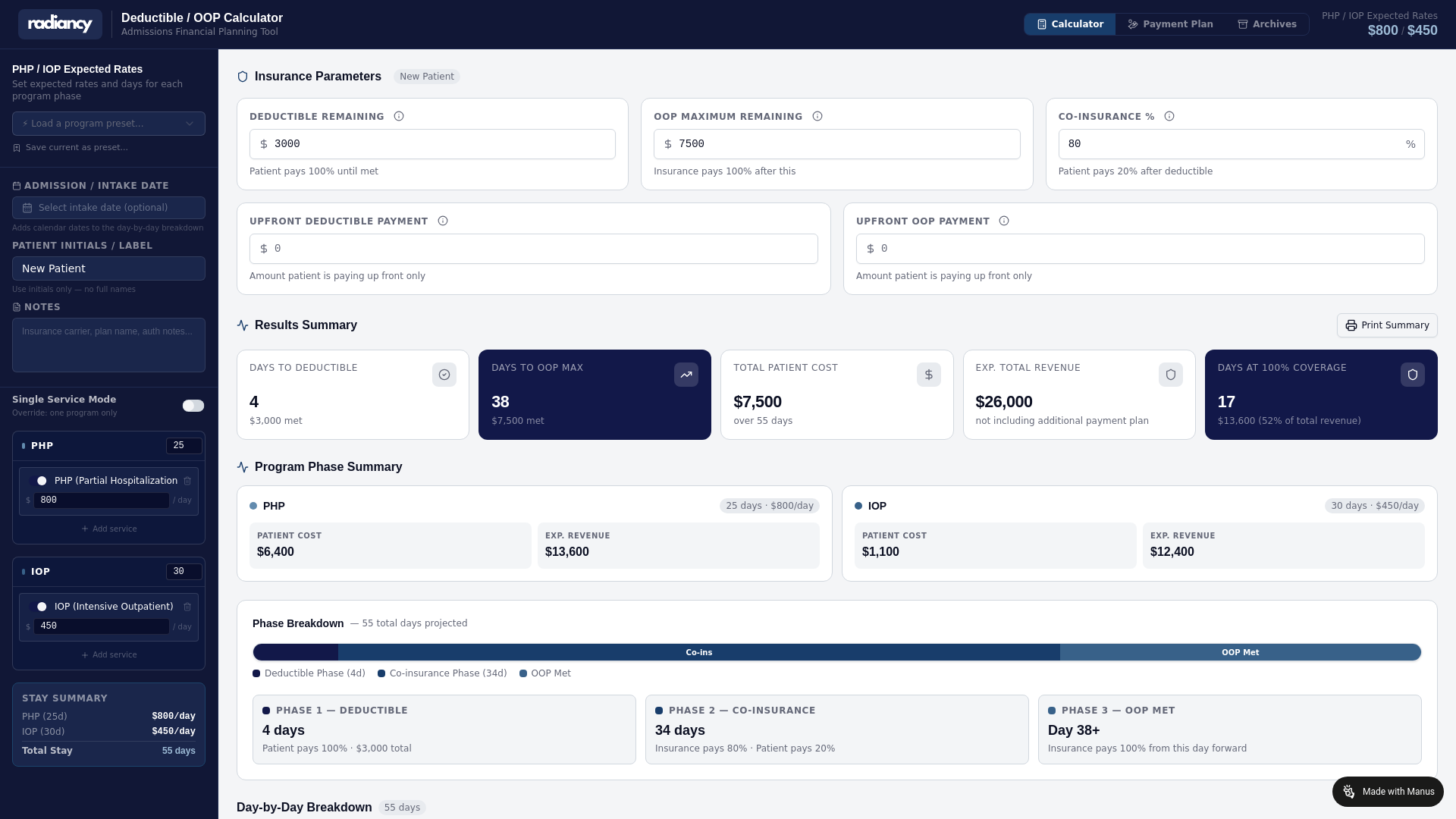
Task: Click the Notes text area
Action: 108,345
